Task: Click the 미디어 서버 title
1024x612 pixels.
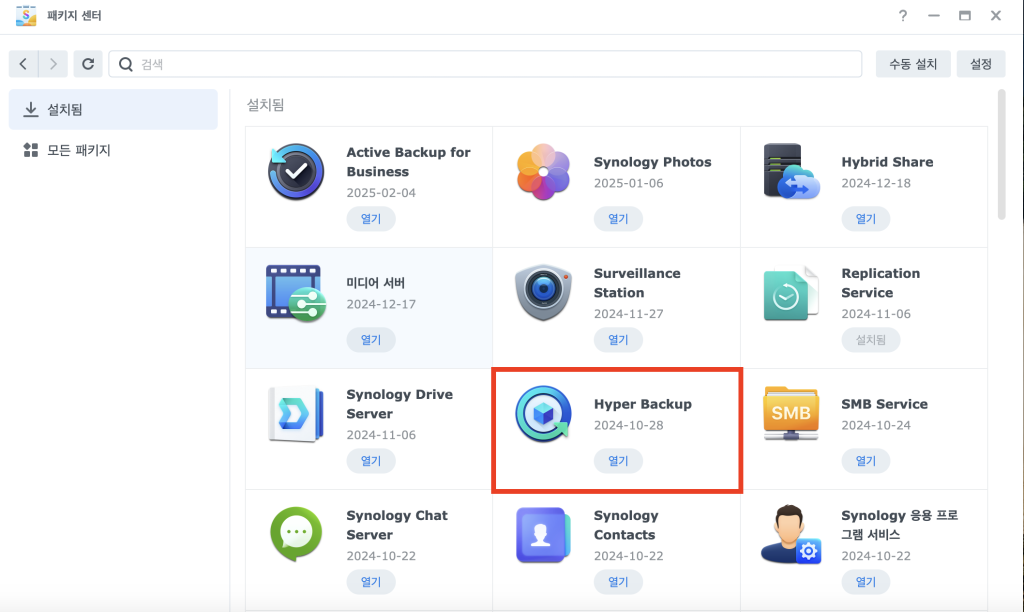Action: coord(376,283)
